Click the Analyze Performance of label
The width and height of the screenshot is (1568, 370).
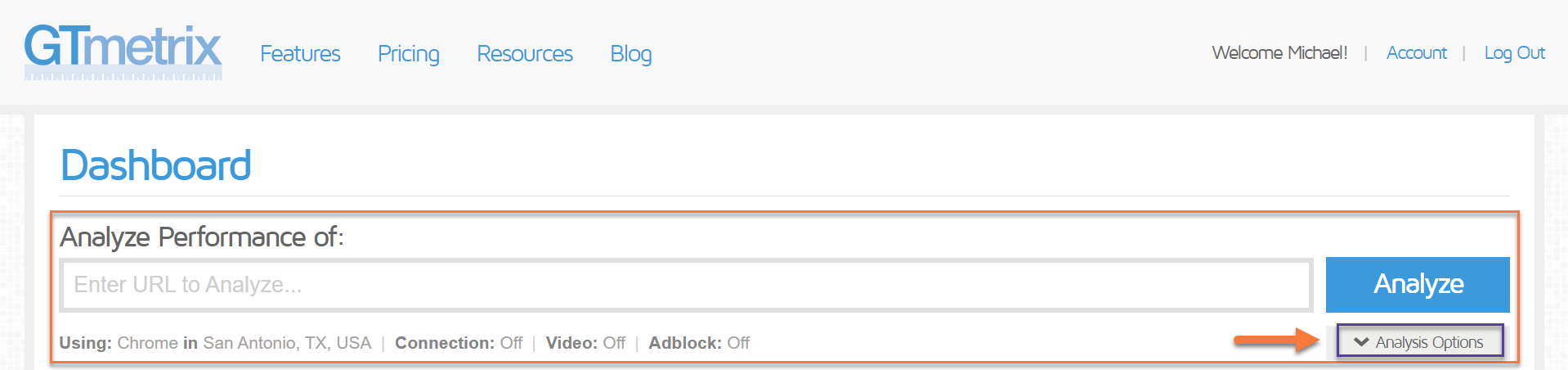(202, 237)
